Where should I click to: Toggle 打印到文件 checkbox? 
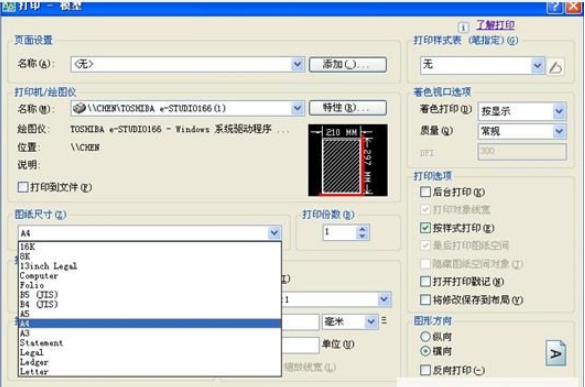pyautogui.click(x=23, y=187)
